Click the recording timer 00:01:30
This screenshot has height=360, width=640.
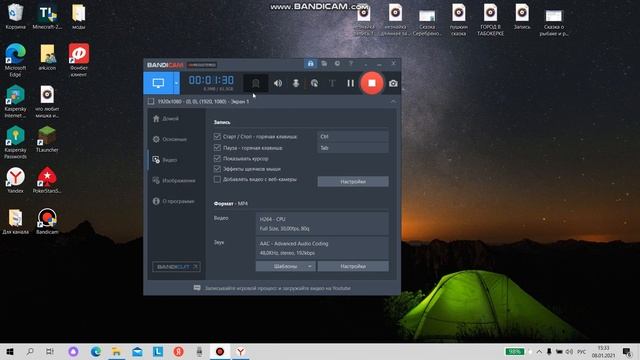211,80
